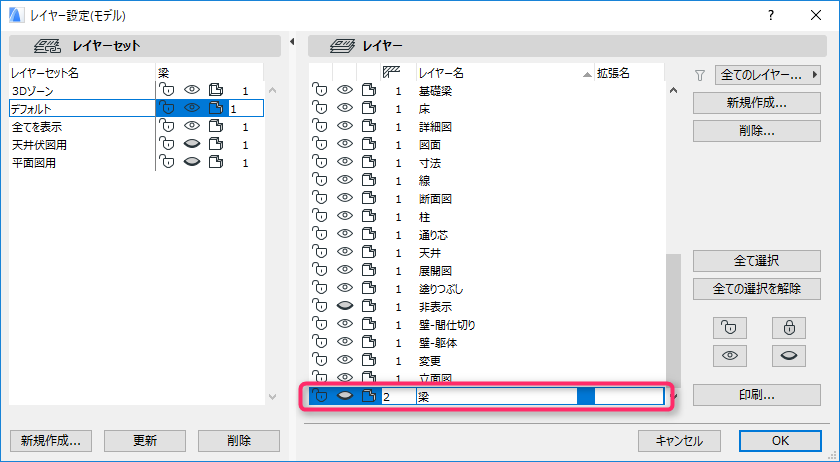Click lock icon of 非表示 layer

320,306
